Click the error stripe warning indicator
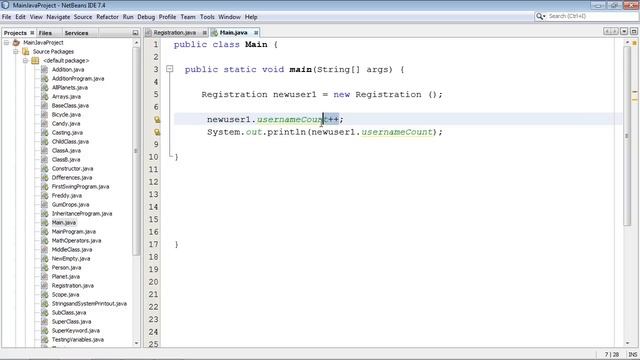The image size is (640, 360). [634, 42]
